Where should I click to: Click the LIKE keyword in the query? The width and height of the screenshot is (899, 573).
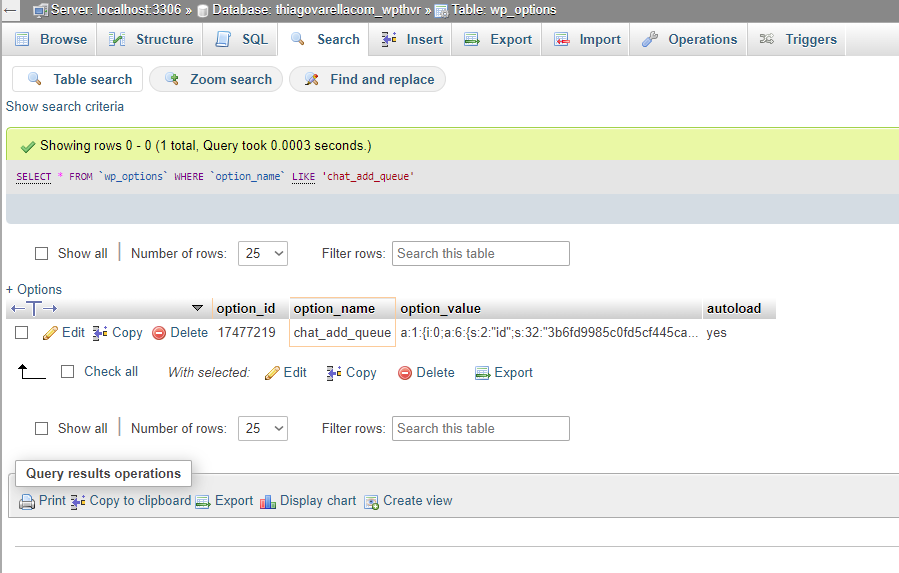click(x=303, y=177)
